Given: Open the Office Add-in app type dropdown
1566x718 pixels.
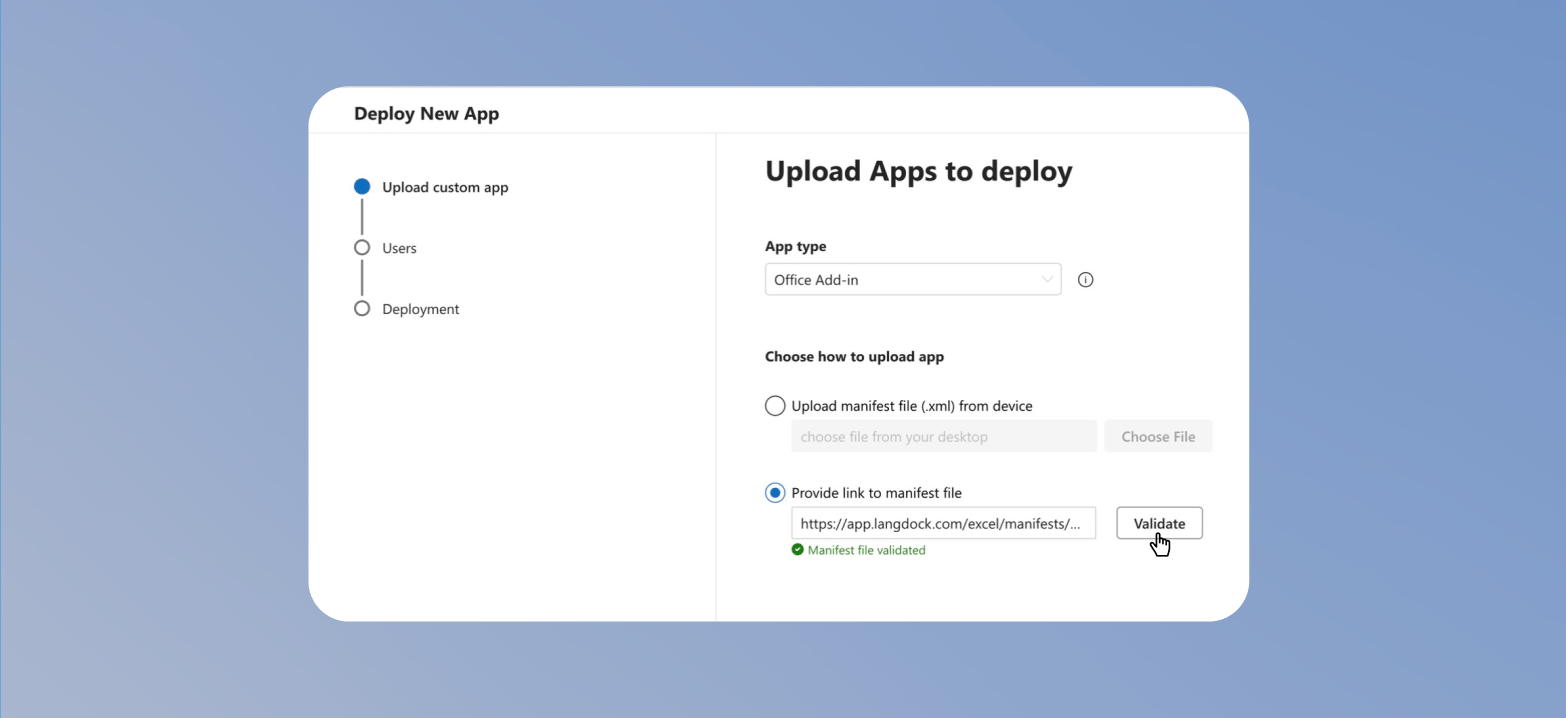Looking at the screenshot, I should [913, 280].
